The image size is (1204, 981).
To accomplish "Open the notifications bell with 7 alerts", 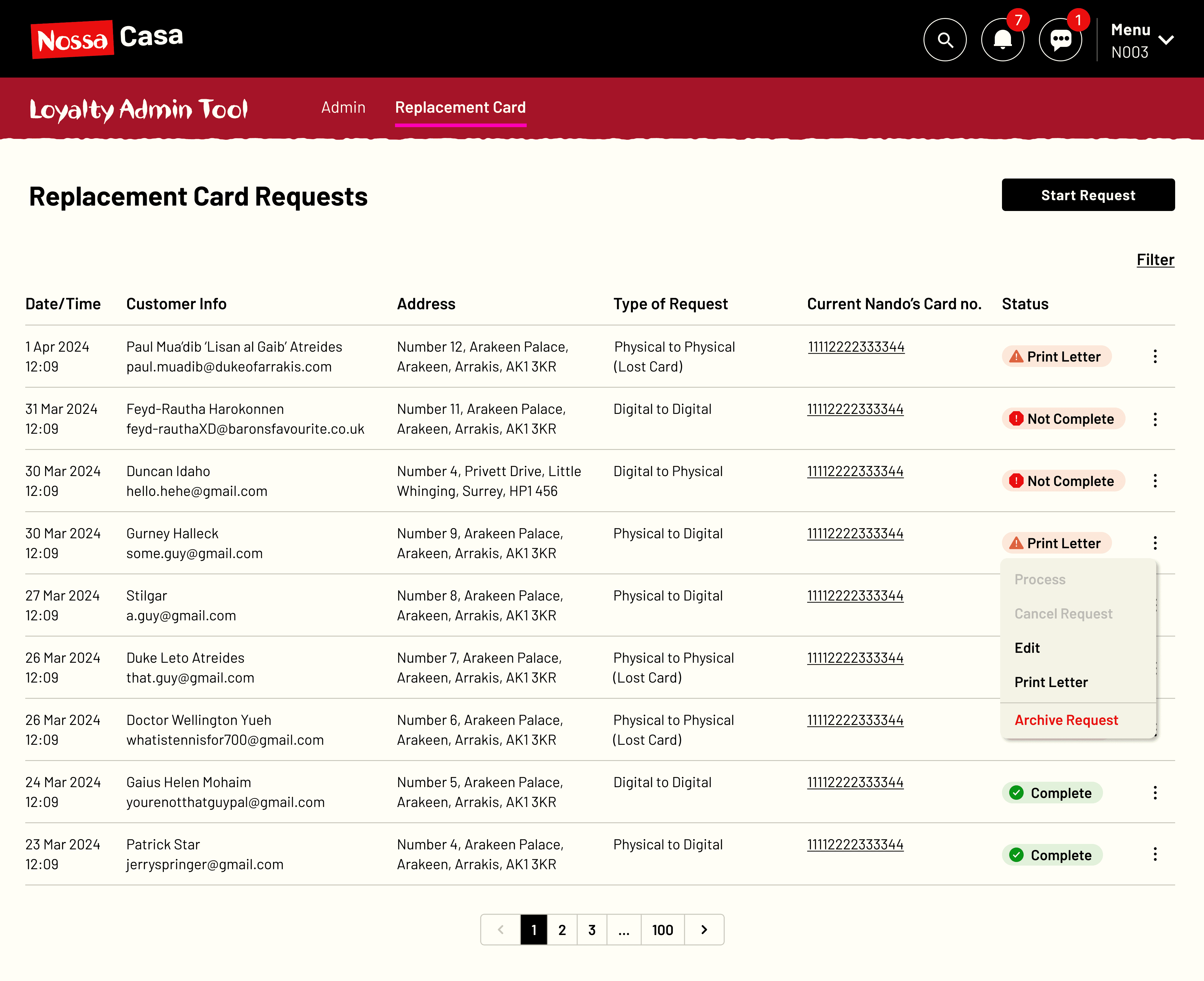I will point(1003,40).
